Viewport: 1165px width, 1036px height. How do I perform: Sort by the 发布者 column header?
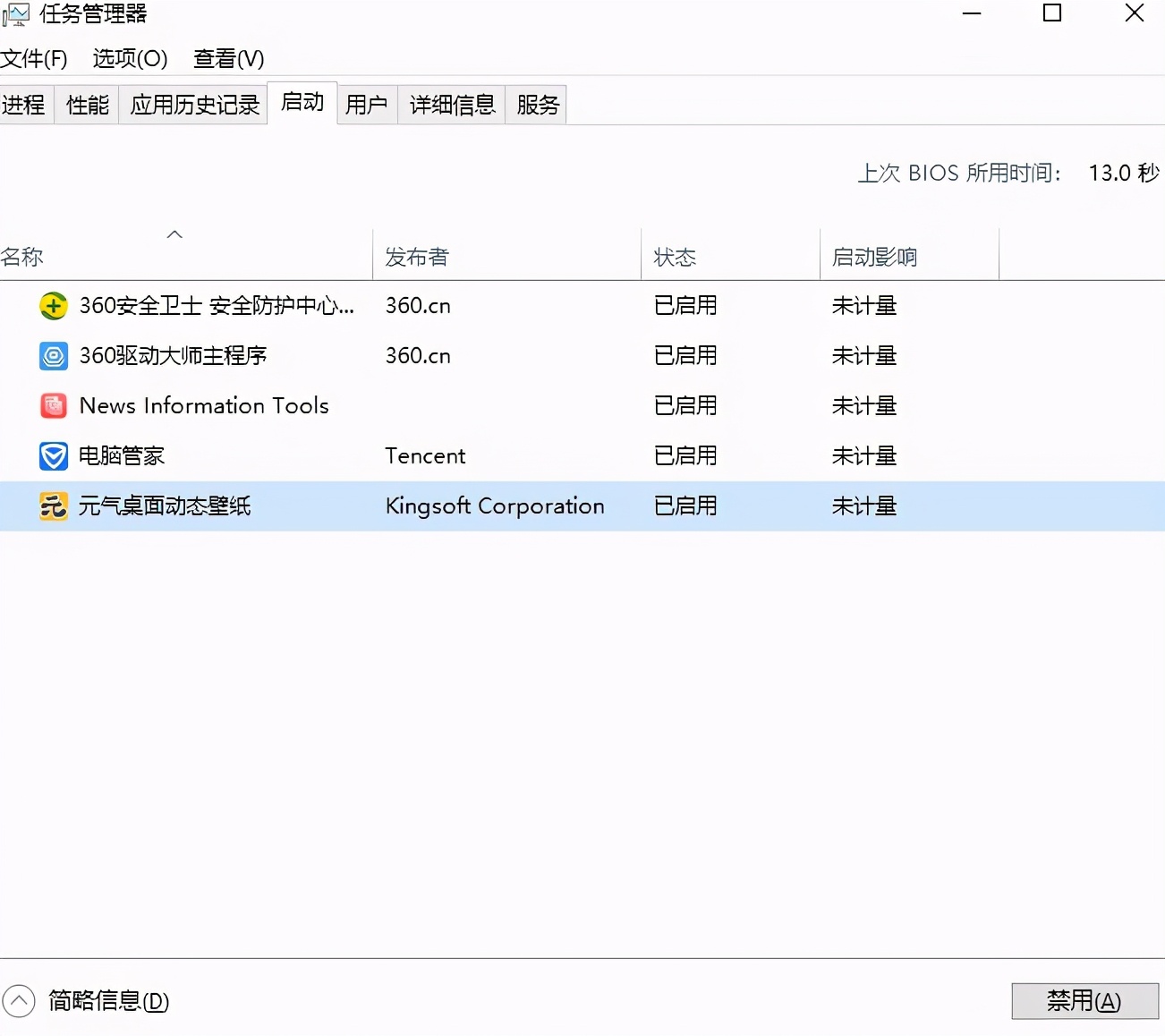[x=506, y=256]
